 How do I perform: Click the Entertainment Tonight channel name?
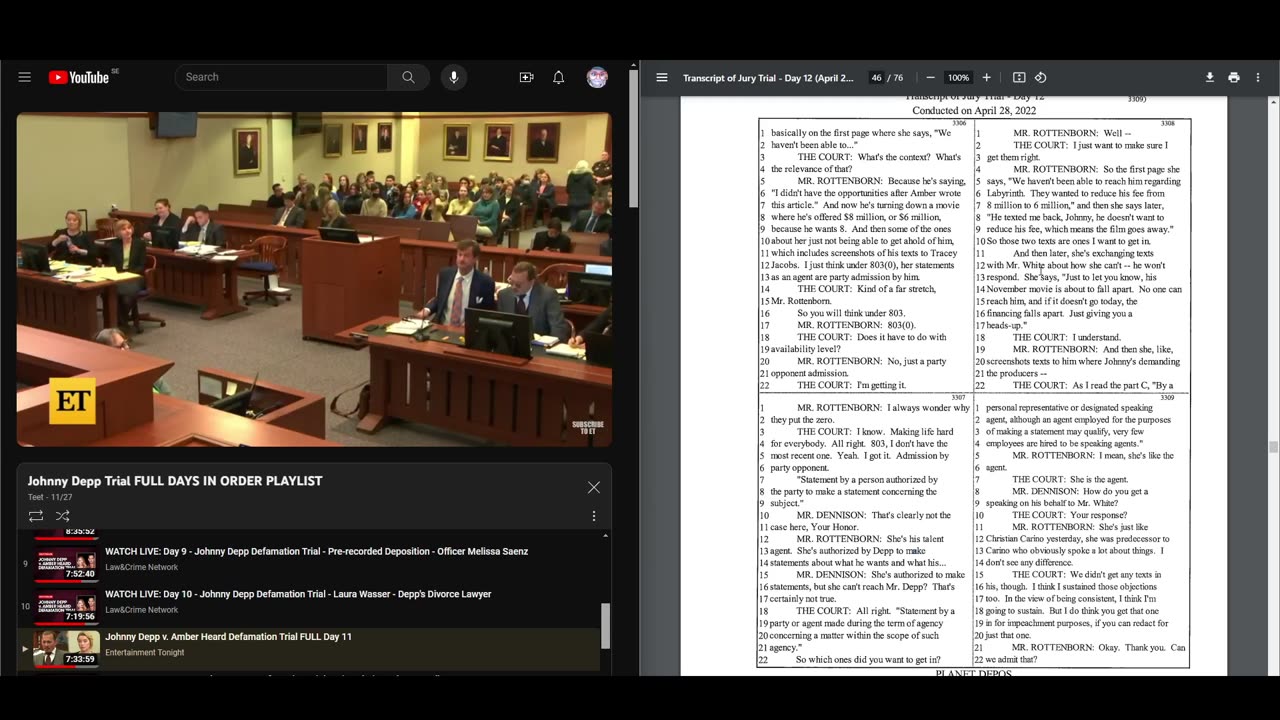[x=144, y=653]
